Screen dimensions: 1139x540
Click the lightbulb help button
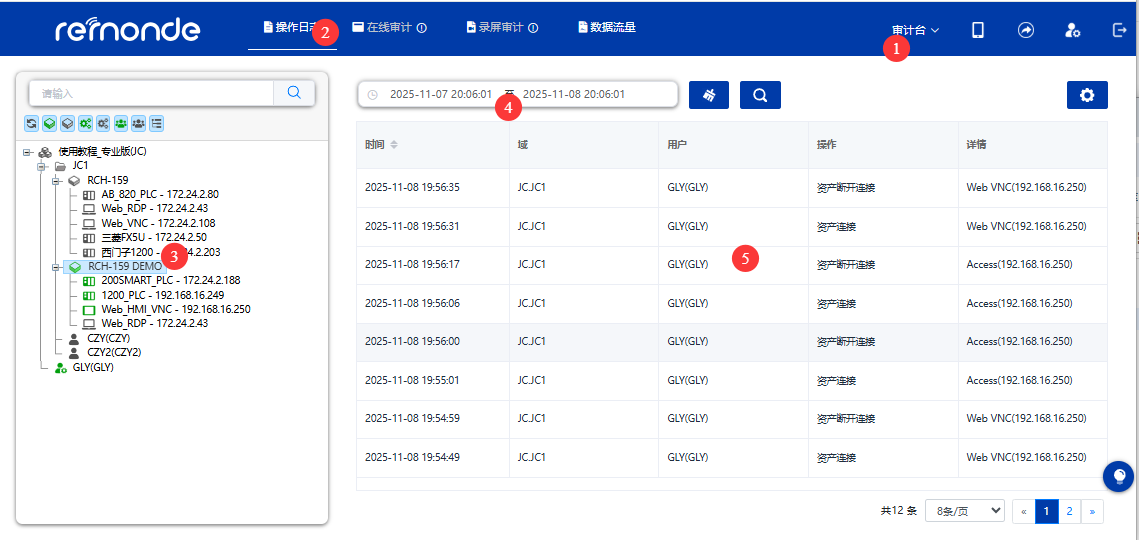(x=1118, y=476)
